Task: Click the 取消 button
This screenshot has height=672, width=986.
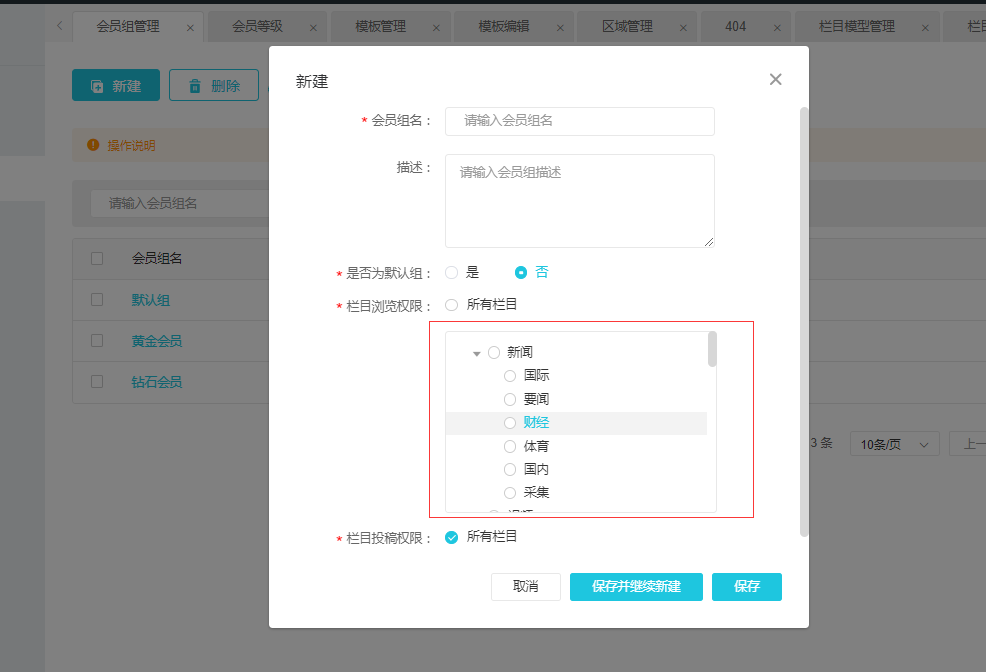Action: (x=526, y=587)
